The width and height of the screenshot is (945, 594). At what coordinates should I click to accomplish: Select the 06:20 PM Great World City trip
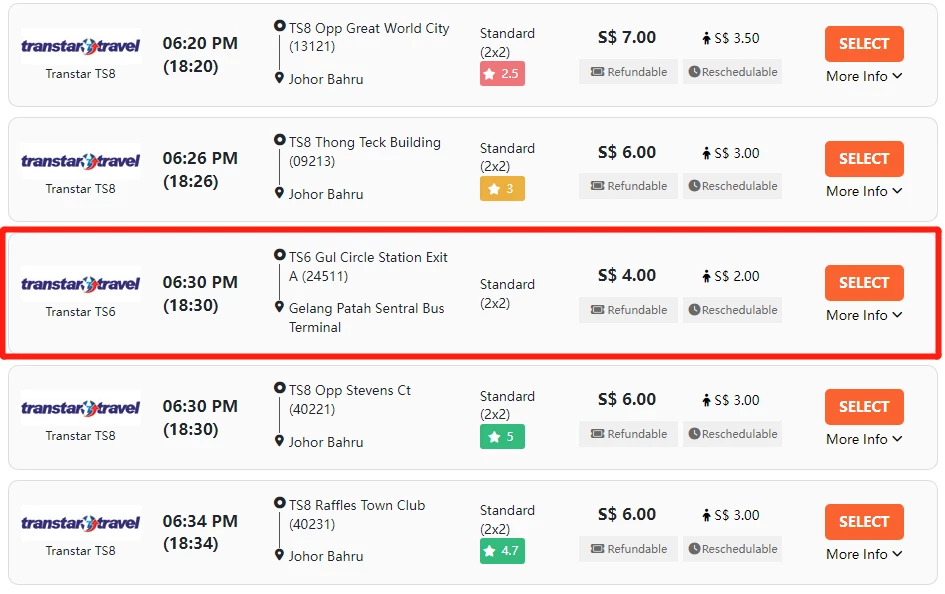pyautogui.click(x=864, y=43)
